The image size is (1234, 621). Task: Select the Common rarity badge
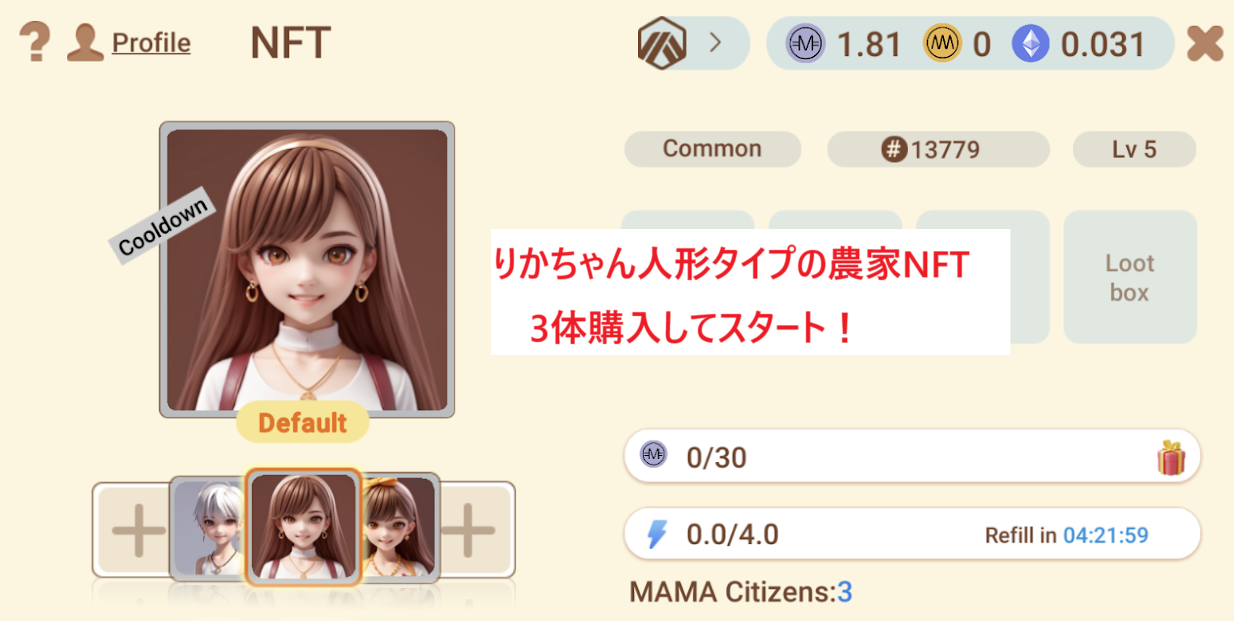coord(712,149)
